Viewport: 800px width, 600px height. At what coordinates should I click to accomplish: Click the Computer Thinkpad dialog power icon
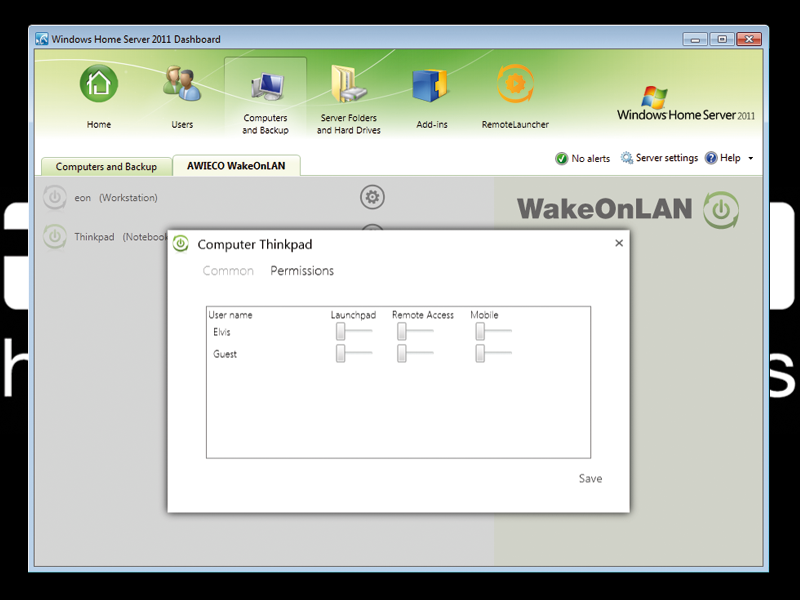coord(181,244)
